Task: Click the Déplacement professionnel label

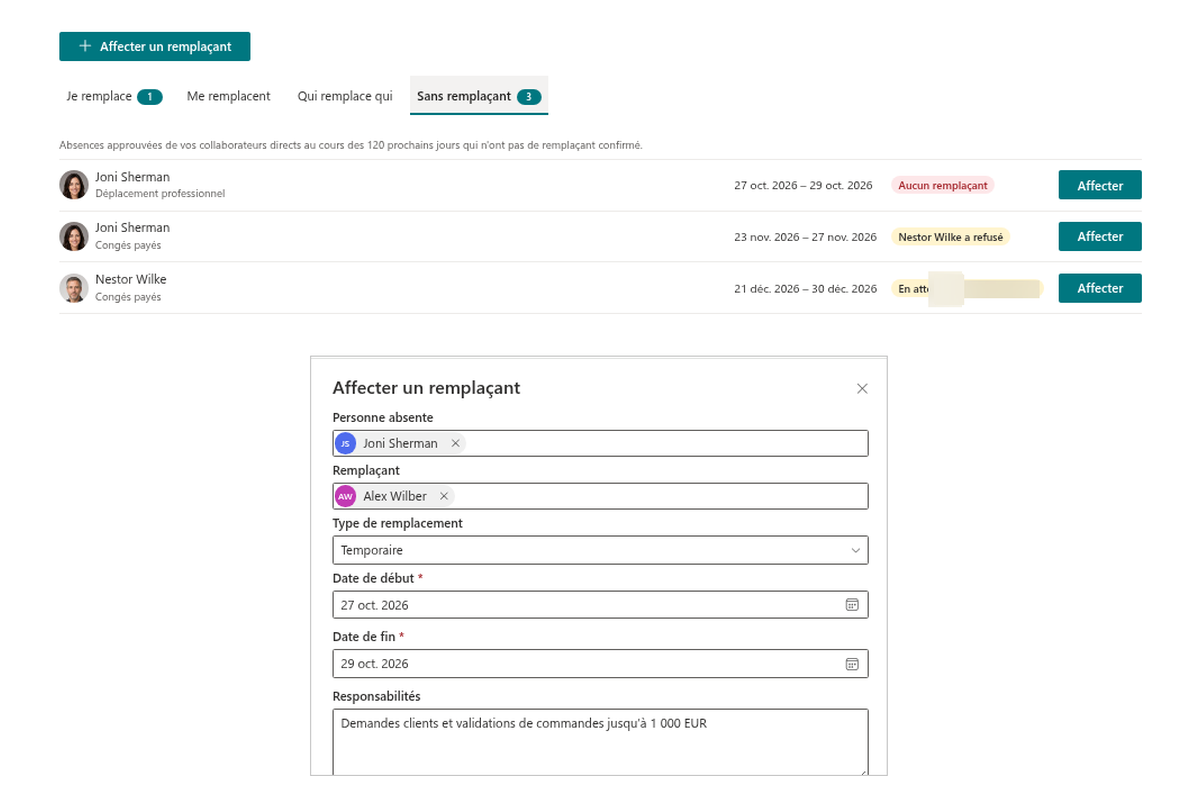Action: pyautogui.click(x=160, y=194)
